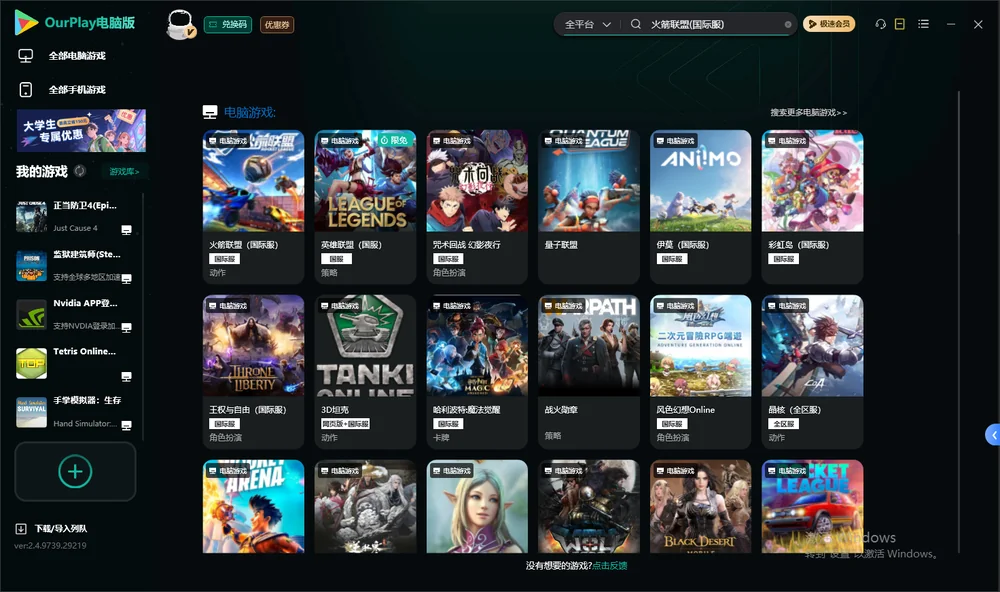Screen dimensions: 1000x592
Task: Open the ANIMO 伊莫 game card
Action: point(700,207)
